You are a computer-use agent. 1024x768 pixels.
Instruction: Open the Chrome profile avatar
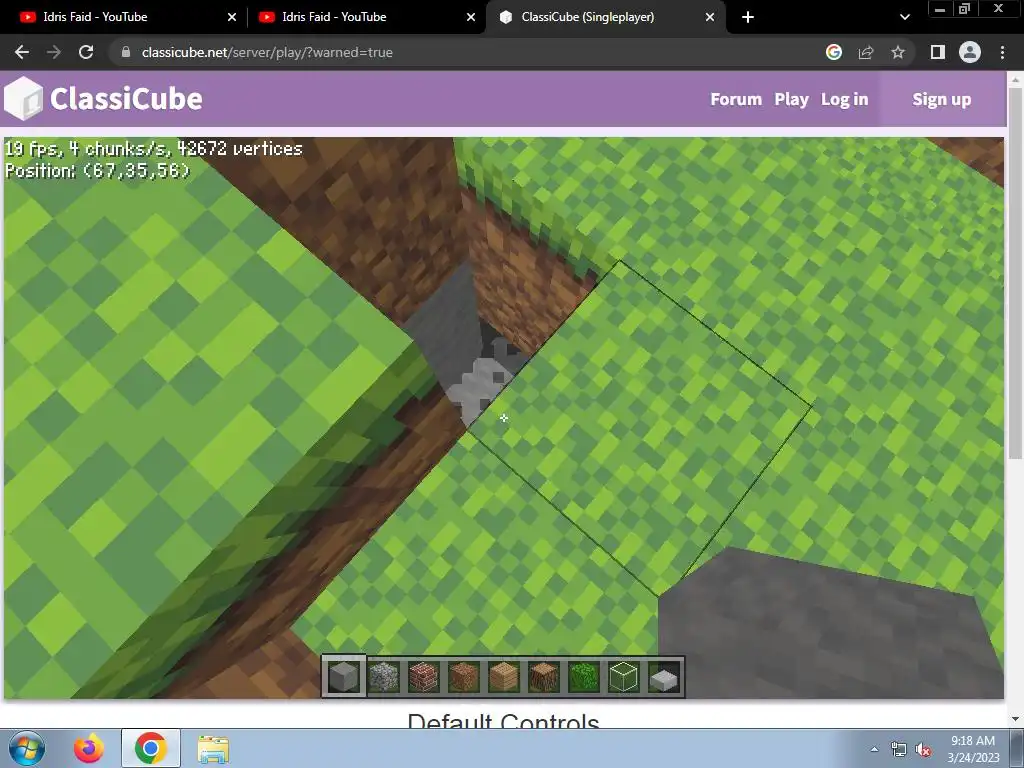click(x=970, y=52)
